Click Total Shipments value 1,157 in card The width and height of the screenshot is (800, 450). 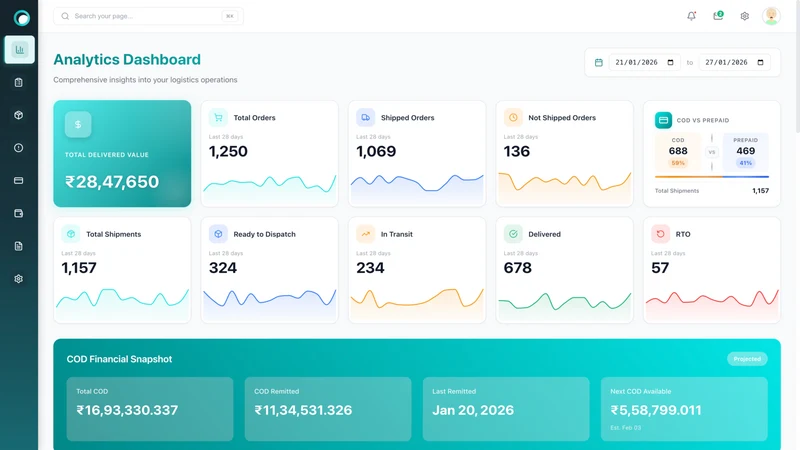pyautogui.click(x=79, y=268)
